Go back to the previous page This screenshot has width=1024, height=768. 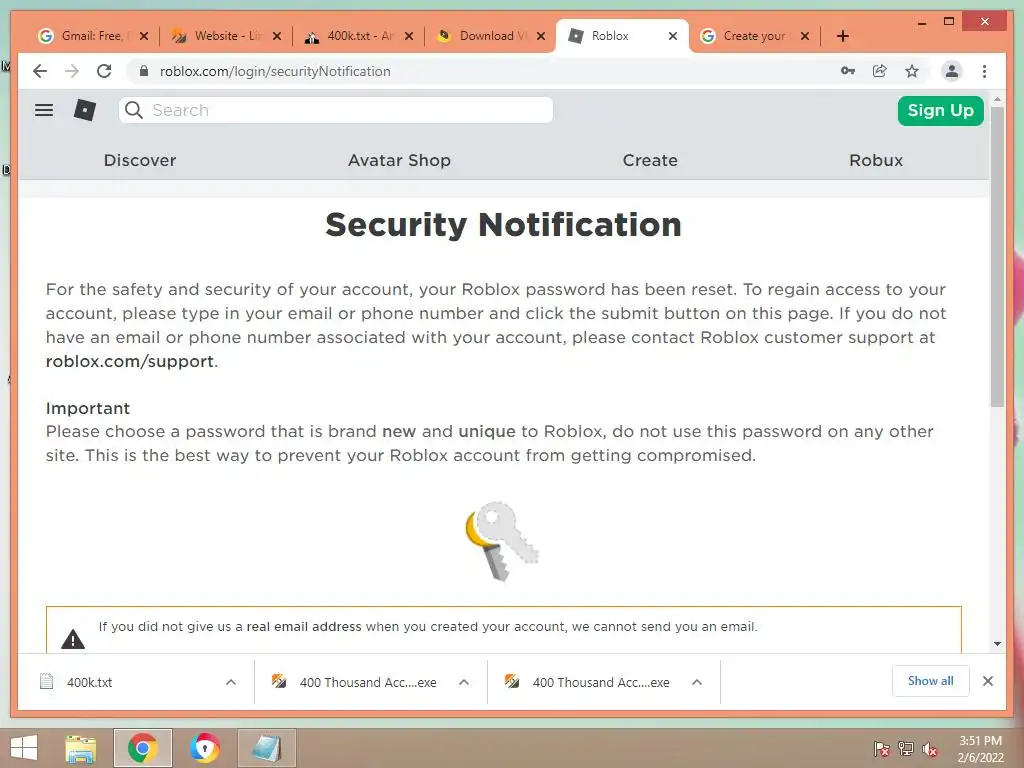pos(40,71)
